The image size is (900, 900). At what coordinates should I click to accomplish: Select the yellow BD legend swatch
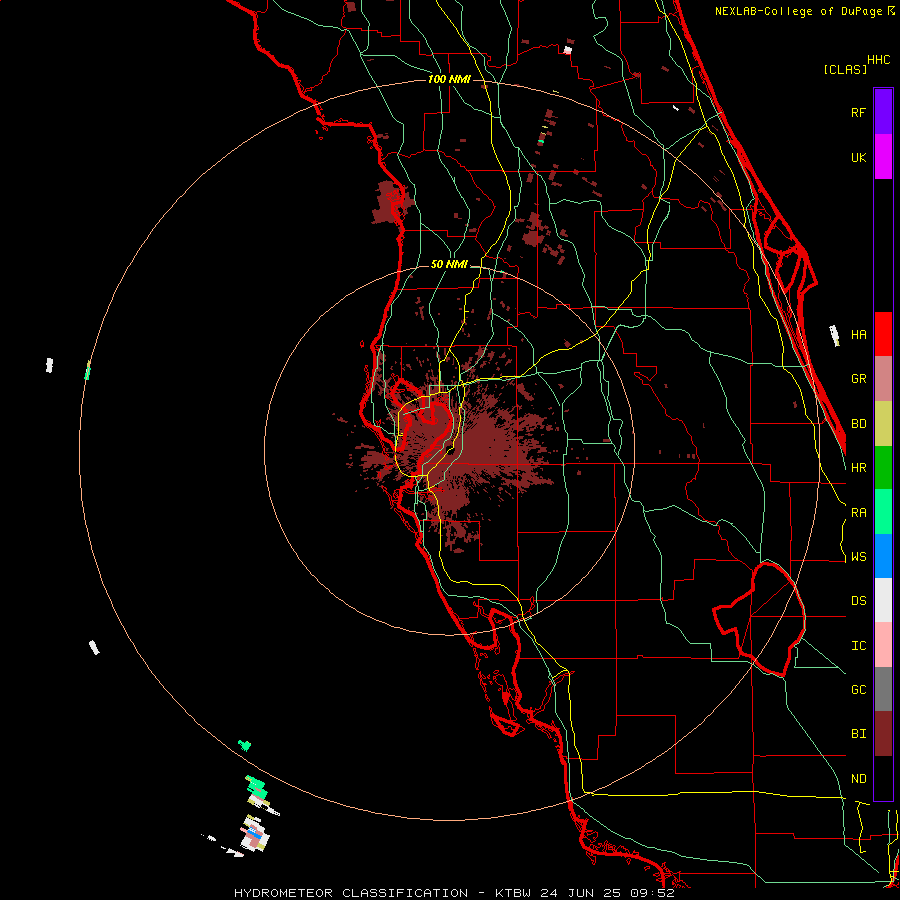coord(883,424)
